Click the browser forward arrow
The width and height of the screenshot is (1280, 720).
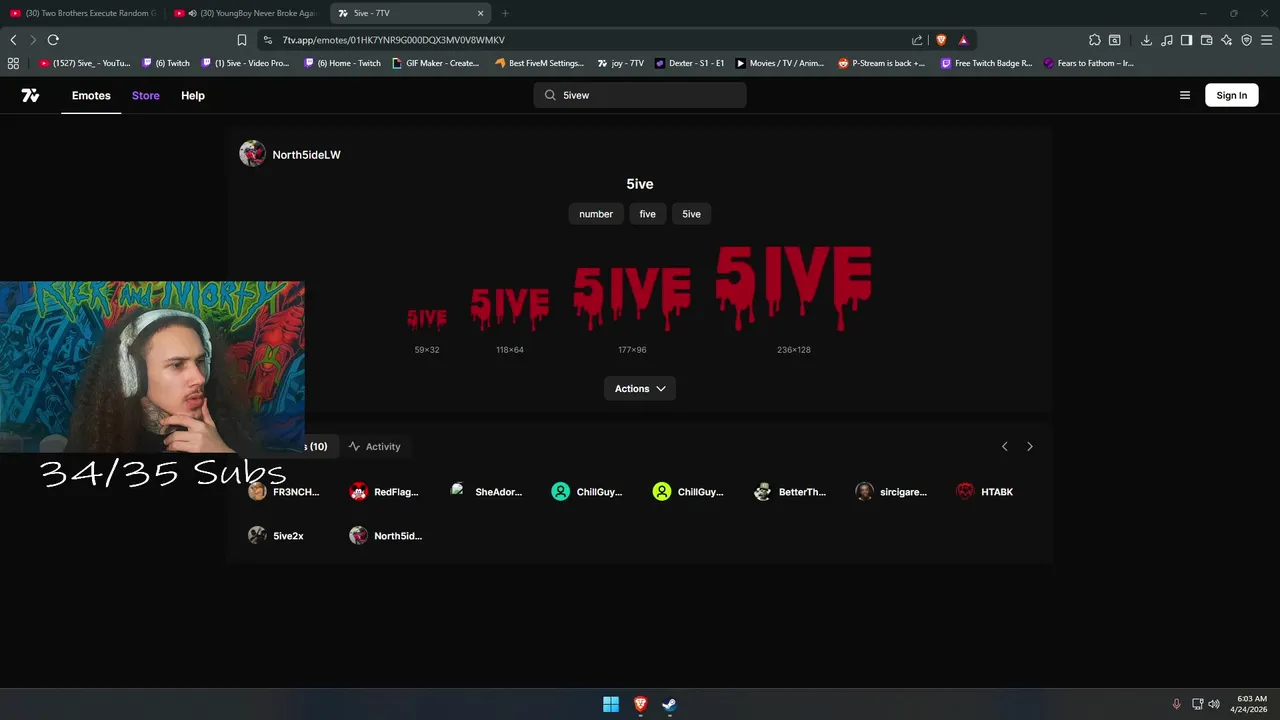33,40
